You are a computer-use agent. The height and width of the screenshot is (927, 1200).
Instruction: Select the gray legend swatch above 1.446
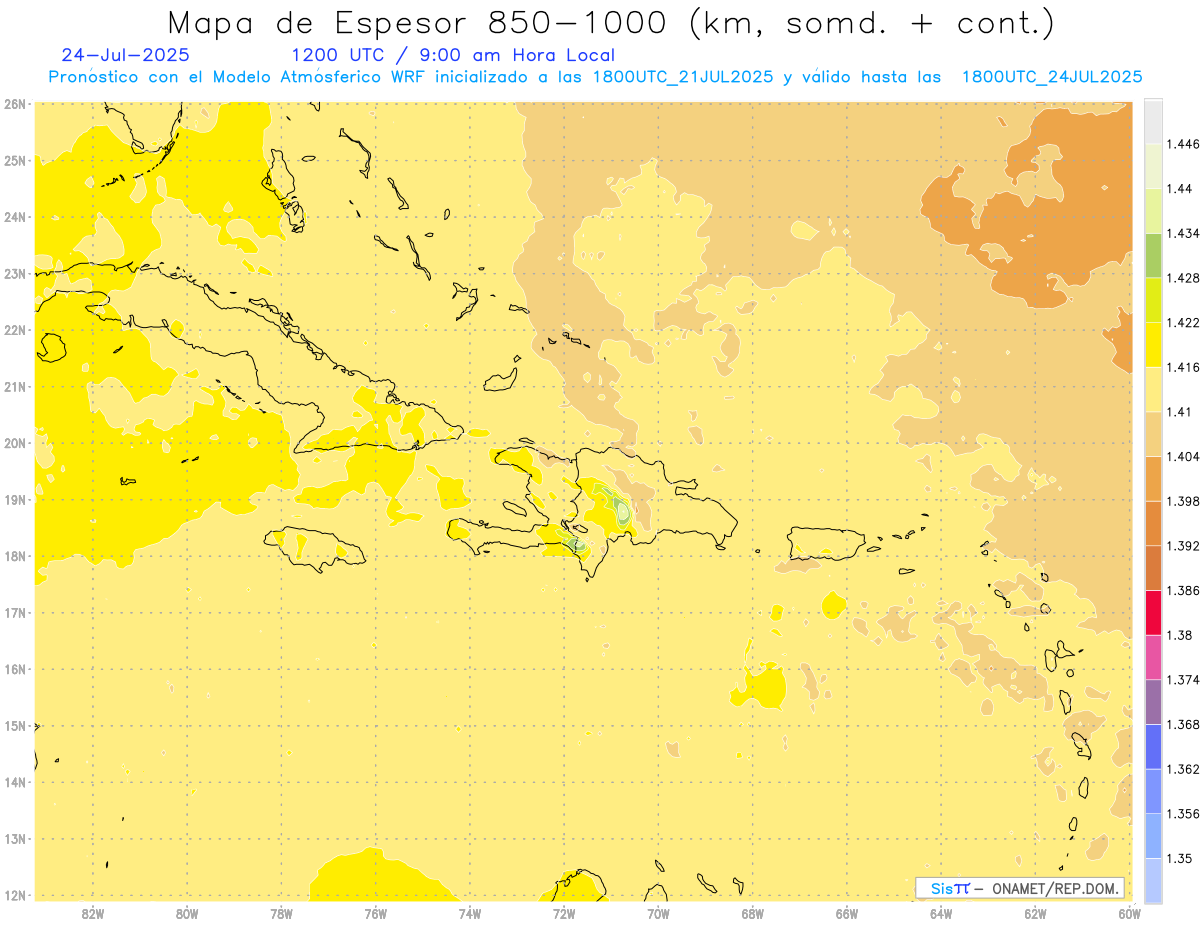[x=1153, y=121]
